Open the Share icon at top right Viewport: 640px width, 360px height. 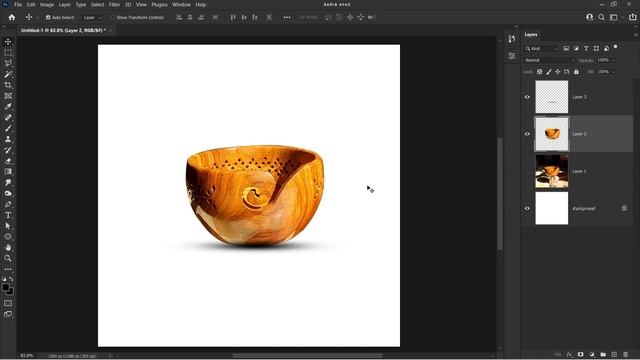[633, 17]
